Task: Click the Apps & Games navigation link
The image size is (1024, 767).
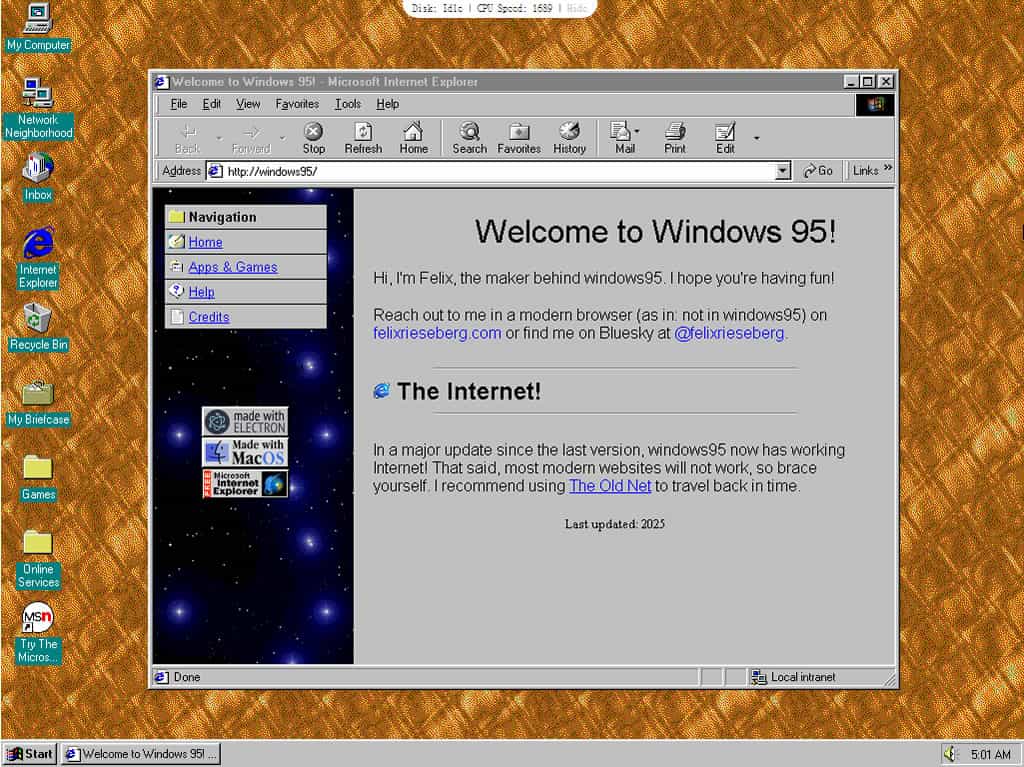Action: (232, 267)
